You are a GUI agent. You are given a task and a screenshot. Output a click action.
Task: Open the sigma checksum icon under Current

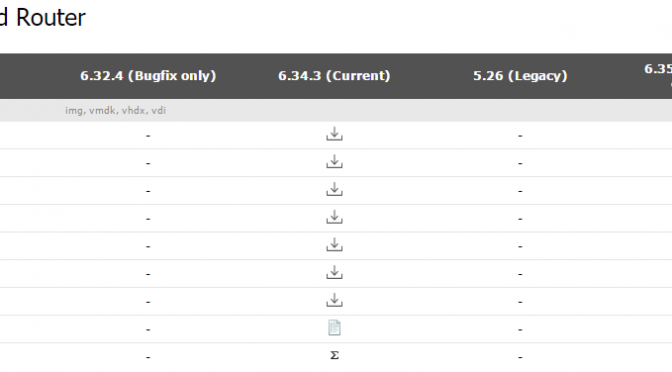coord(334,355)
